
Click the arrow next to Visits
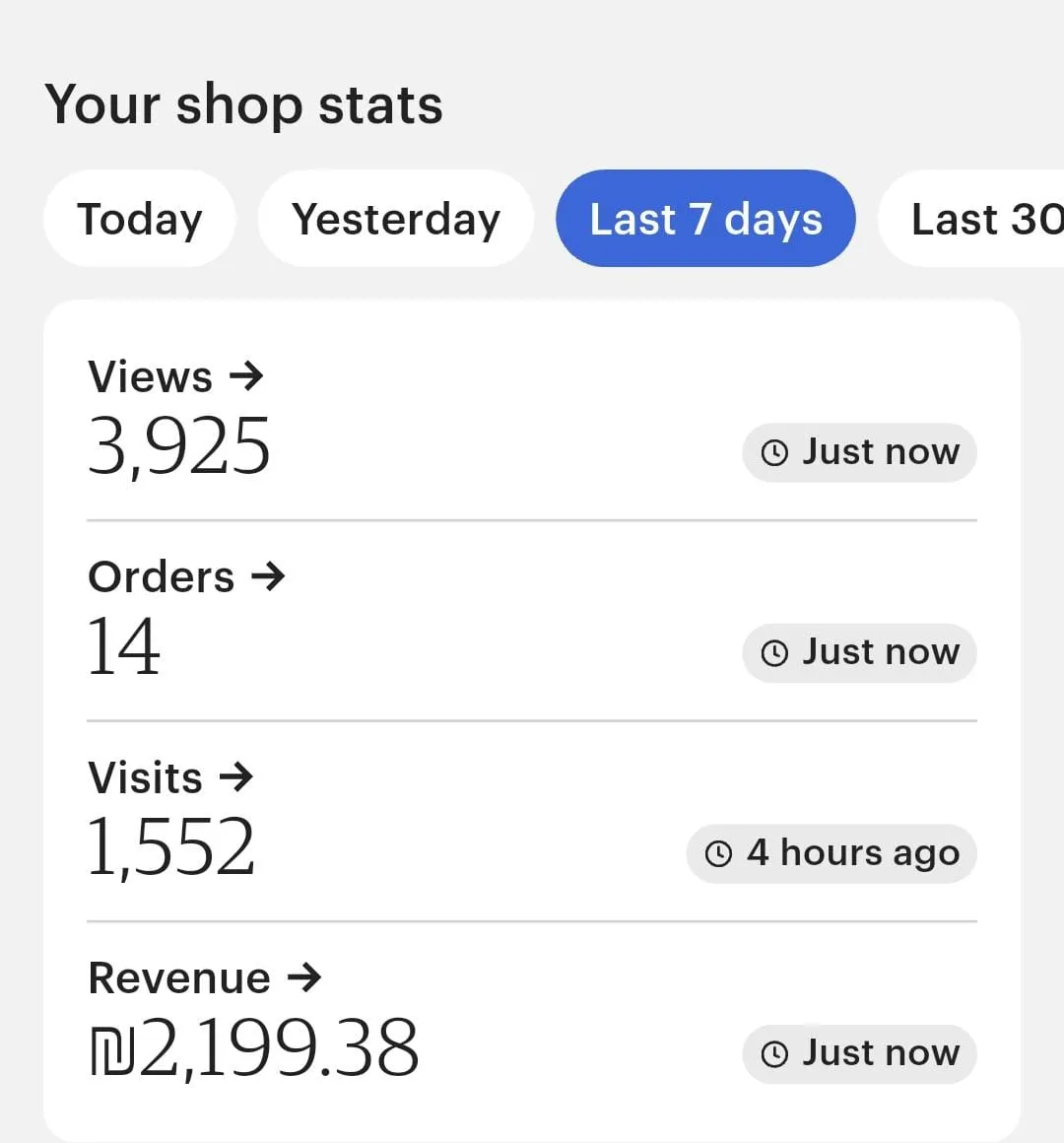236,776
